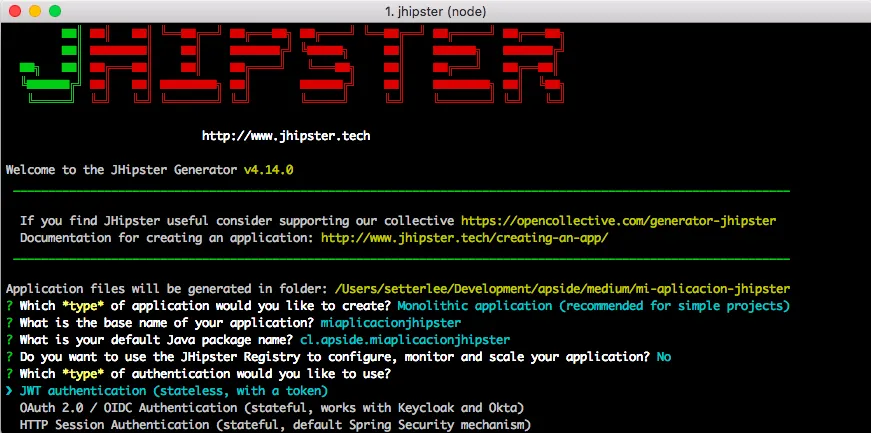Click the question 'What is your default Java package name?'

coord(157,340)
